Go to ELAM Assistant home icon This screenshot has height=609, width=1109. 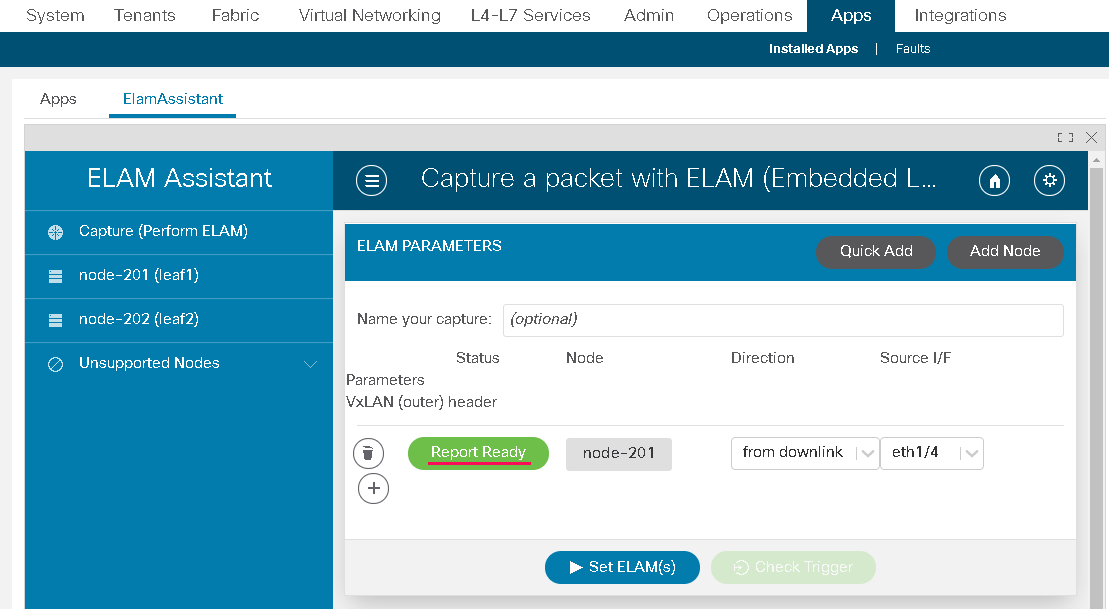pyautogui.click(x=994, y=180)
